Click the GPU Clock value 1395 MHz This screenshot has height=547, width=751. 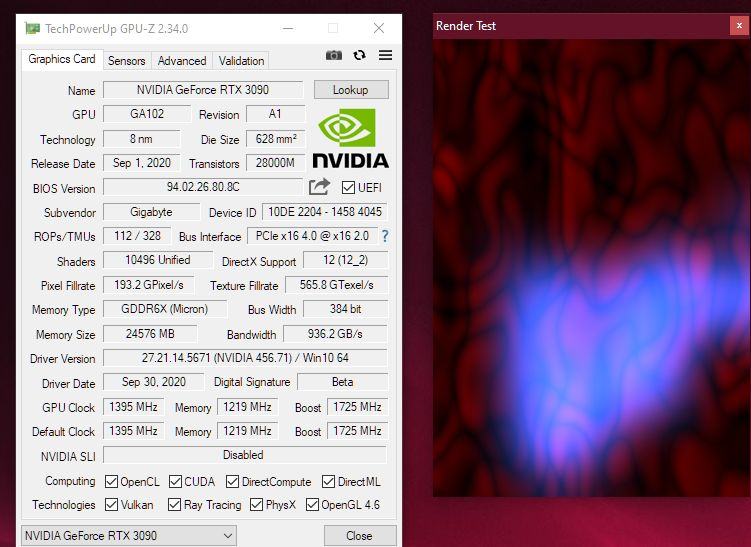[134, 407]
